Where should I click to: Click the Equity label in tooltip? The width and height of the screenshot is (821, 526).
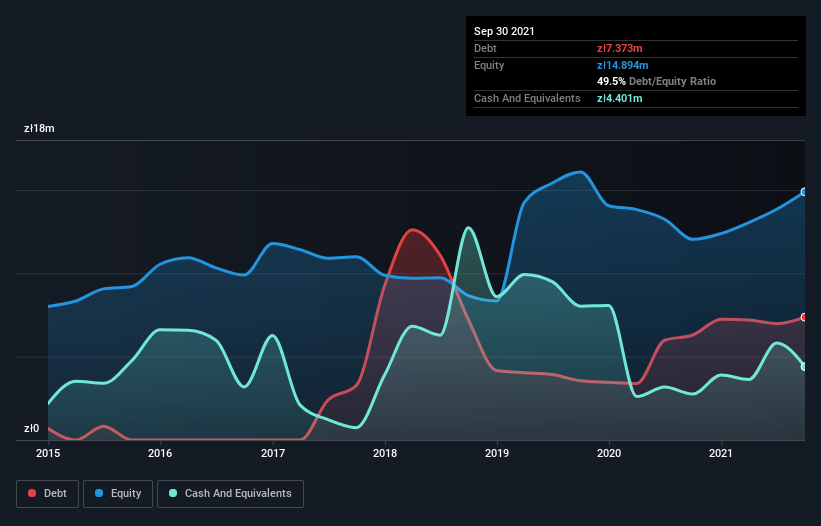pos(489,65)
